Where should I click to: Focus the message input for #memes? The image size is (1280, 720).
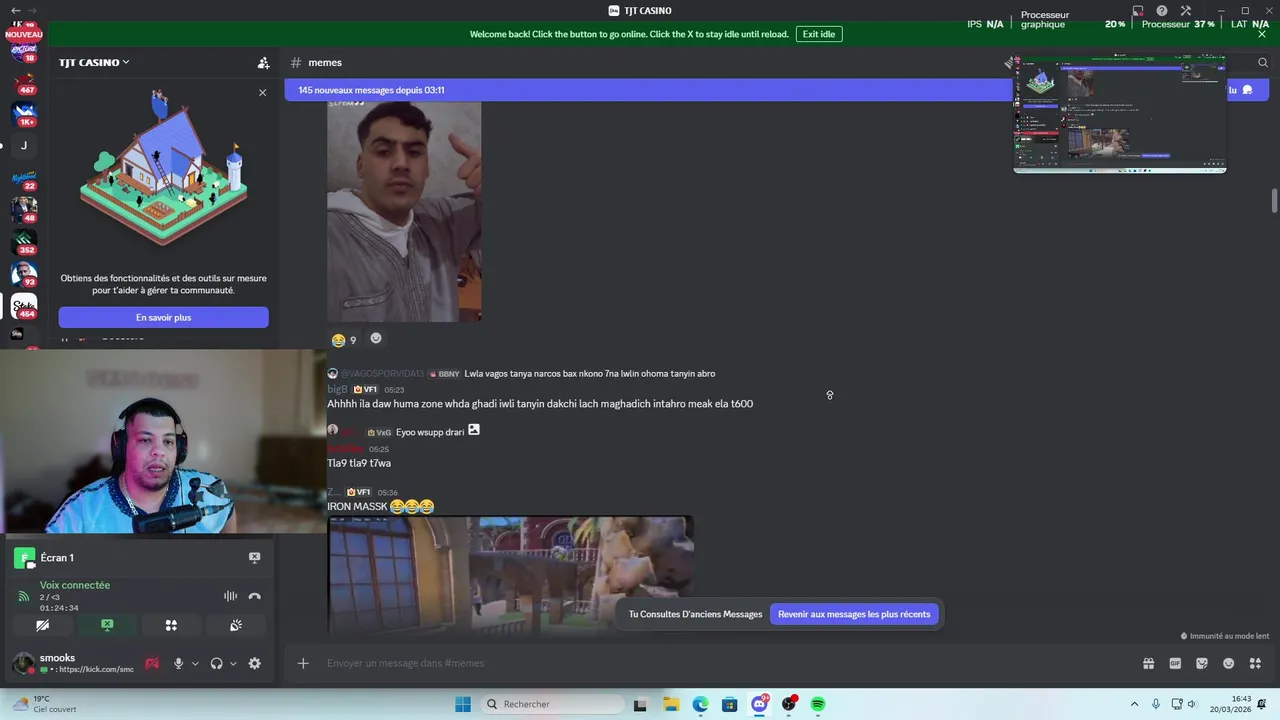(x=725, y=663)
